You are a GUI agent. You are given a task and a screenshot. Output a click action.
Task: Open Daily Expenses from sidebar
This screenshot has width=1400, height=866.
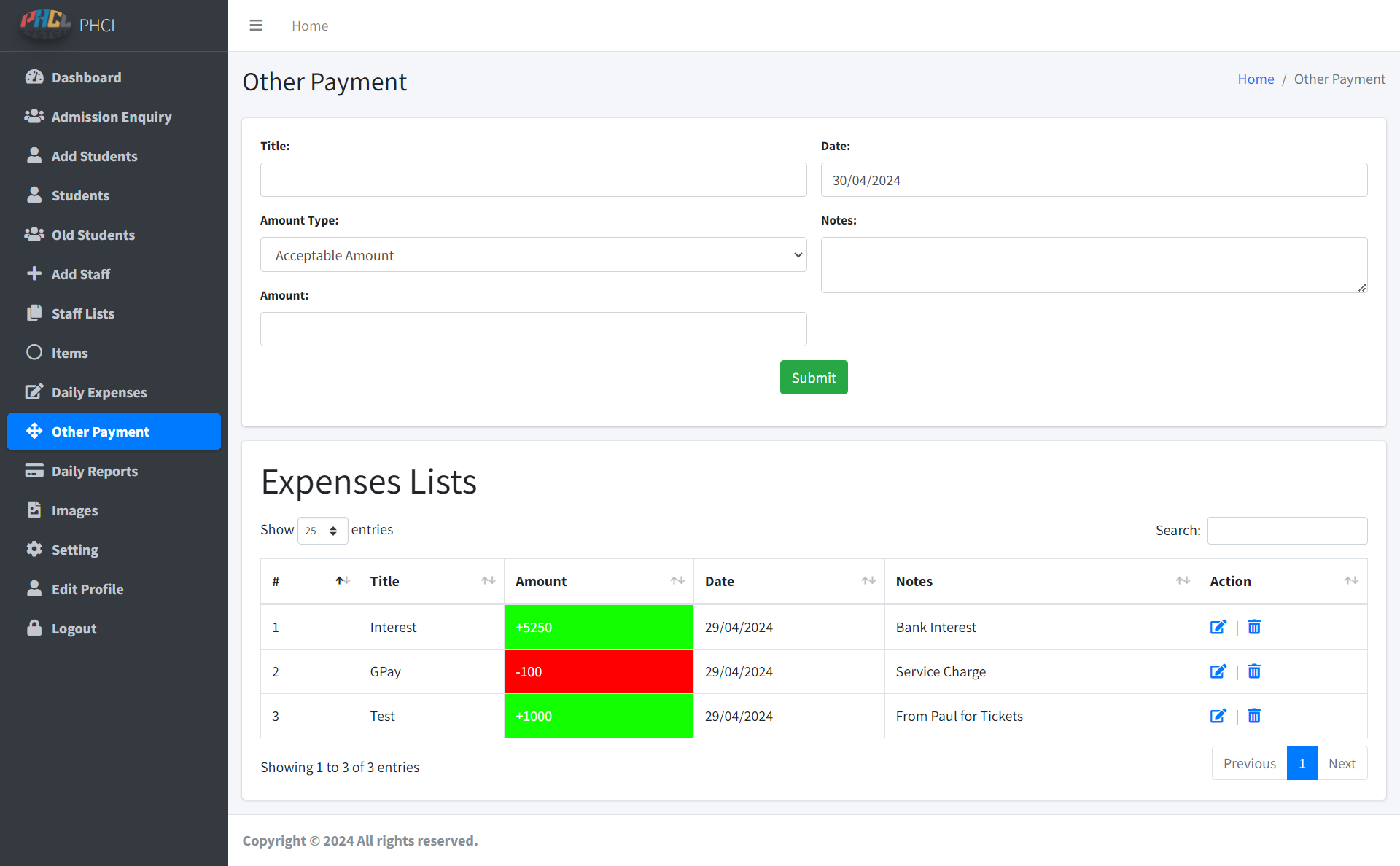click(x=99, y=392)
